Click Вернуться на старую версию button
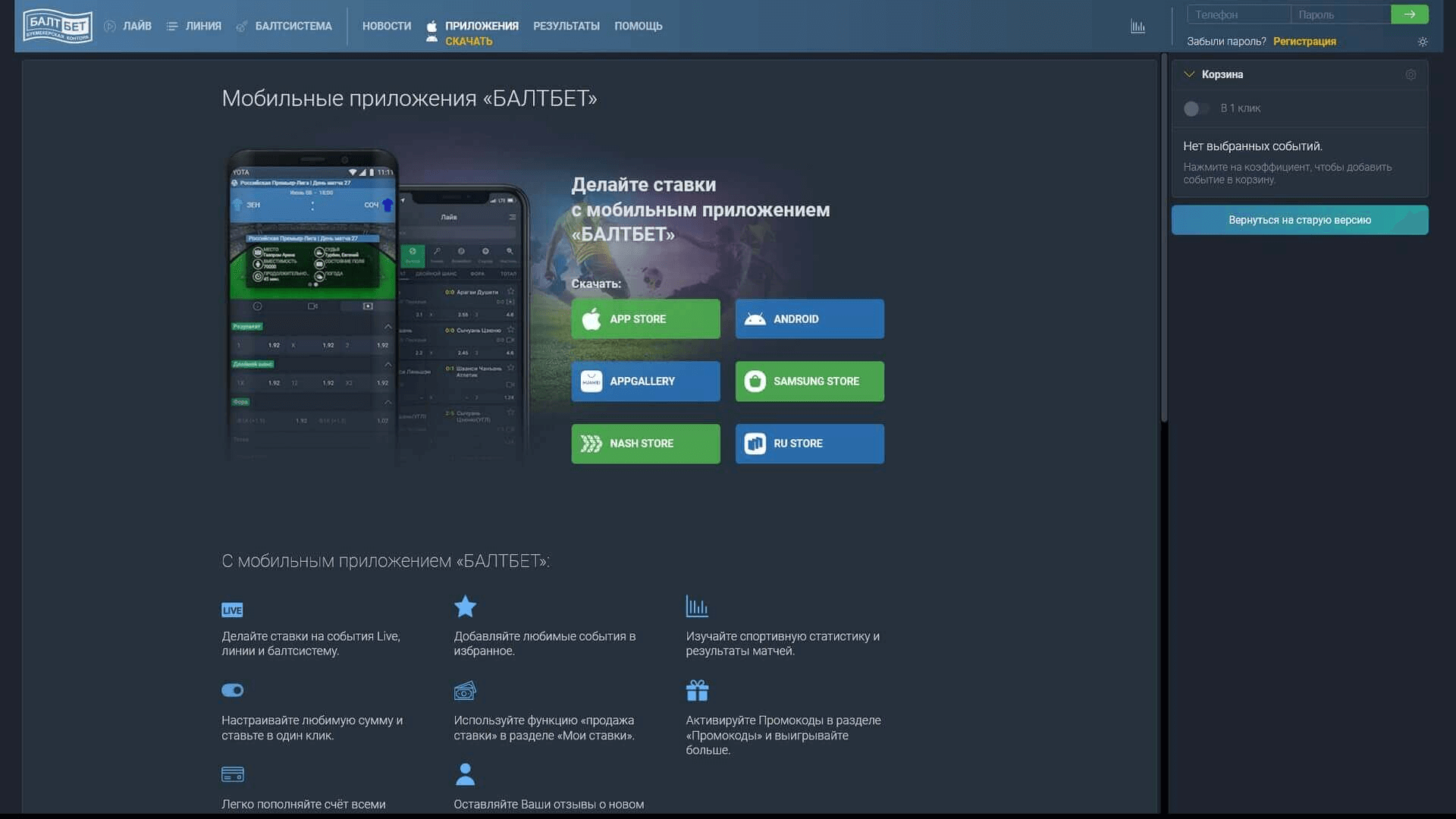 1300,220
